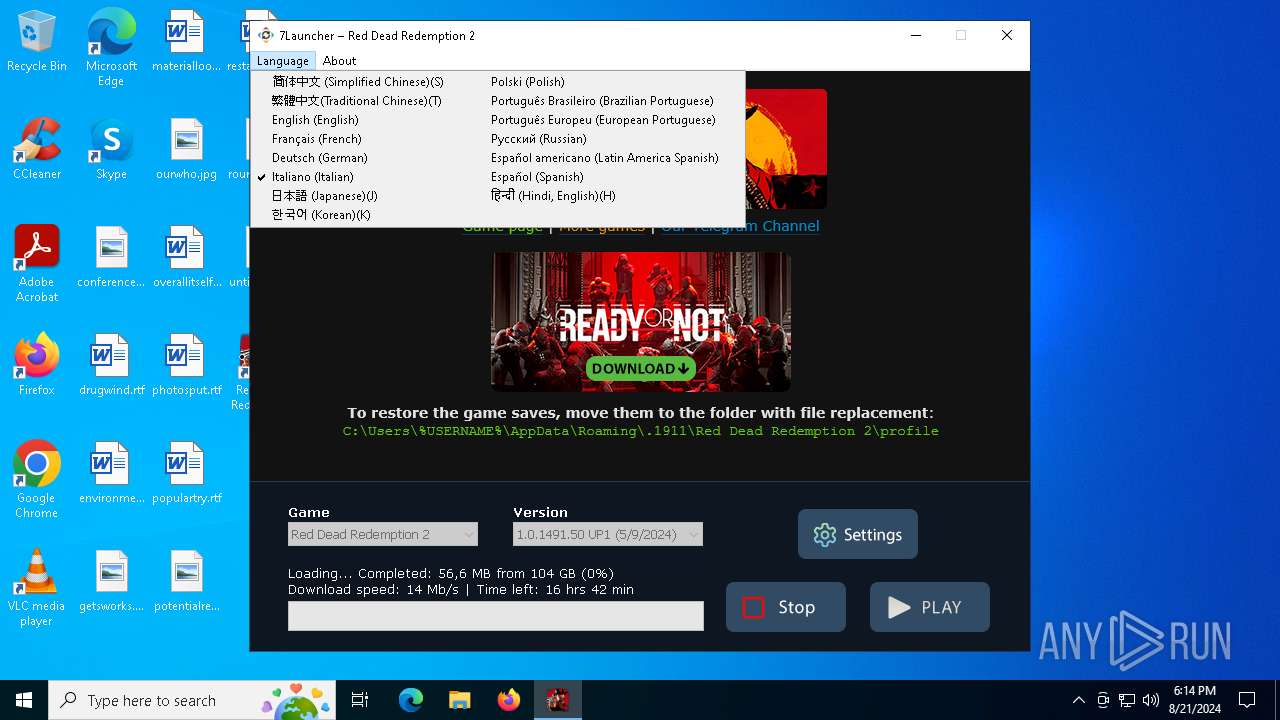Viewport: 1280px width, 720px height.
Task: Select environme document on desktop
Action: 111,473
